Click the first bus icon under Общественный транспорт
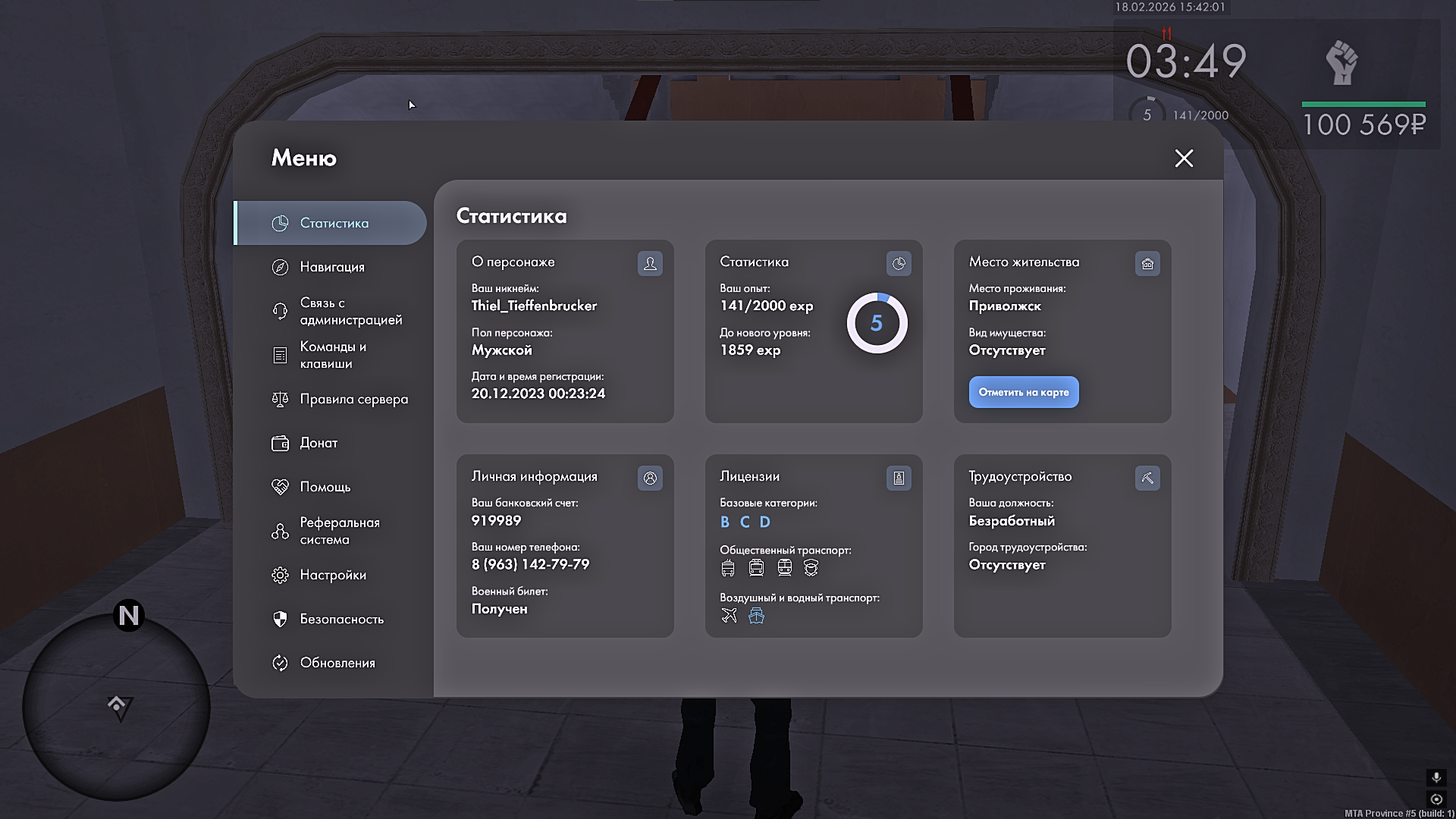This screenshot has height=819, width=1456. (x=728, y=568)
